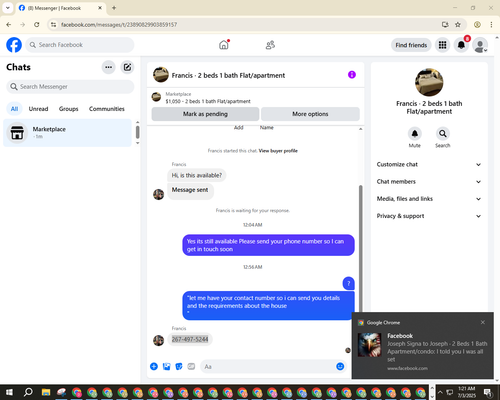
Task: Open Chrome profile icon in toolbar
Action: pos(477,24)
